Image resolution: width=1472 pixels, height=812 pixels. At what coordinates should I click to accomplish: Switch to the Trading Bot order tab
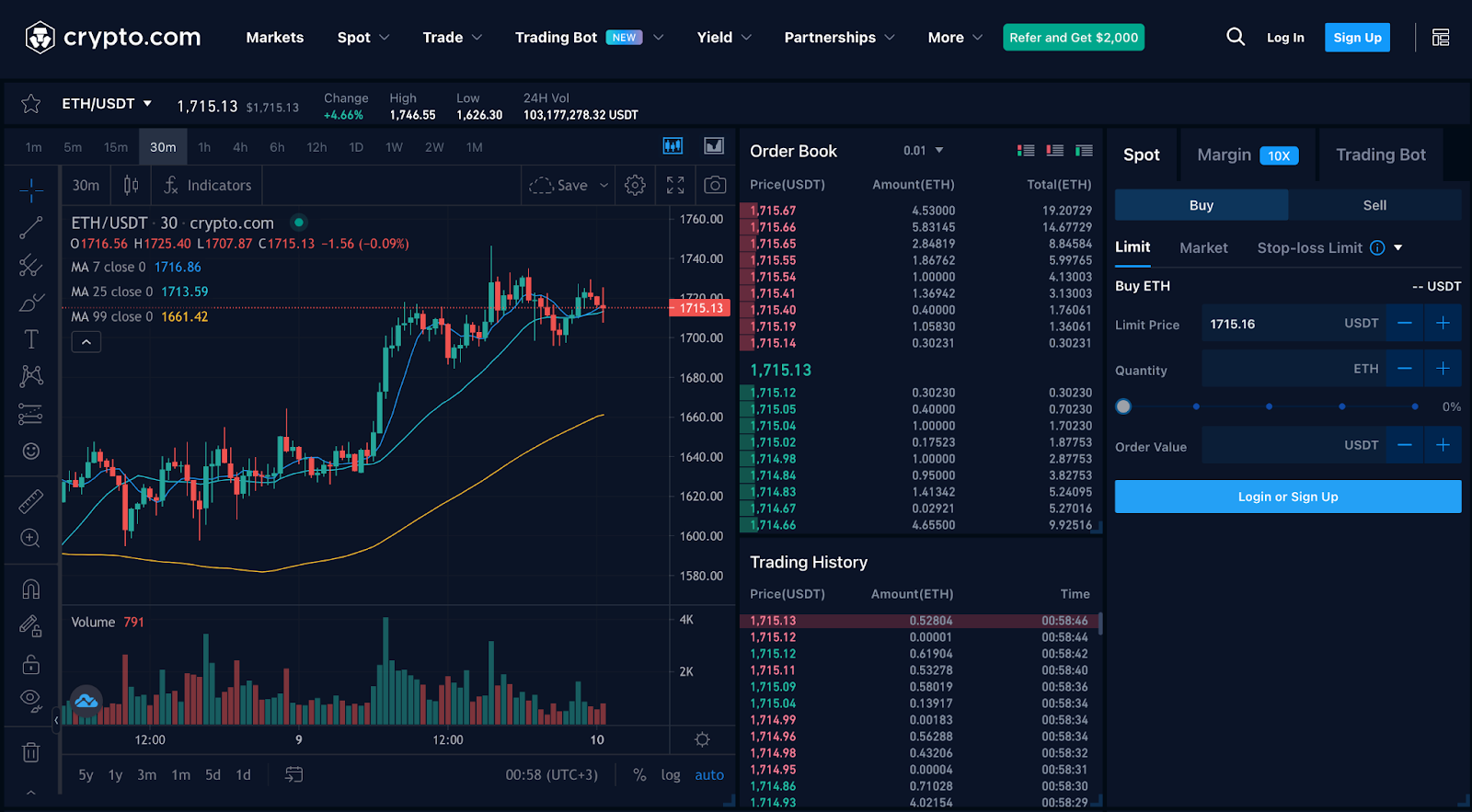tap(1380, 154)
